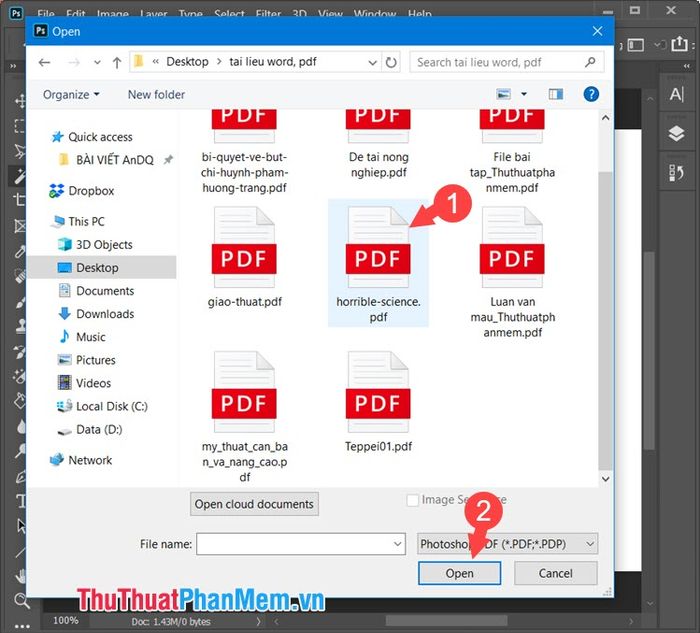This screenshot has height=633, width=700.
Task: Open the 3D Objects folder
Action: pos(95,245)
